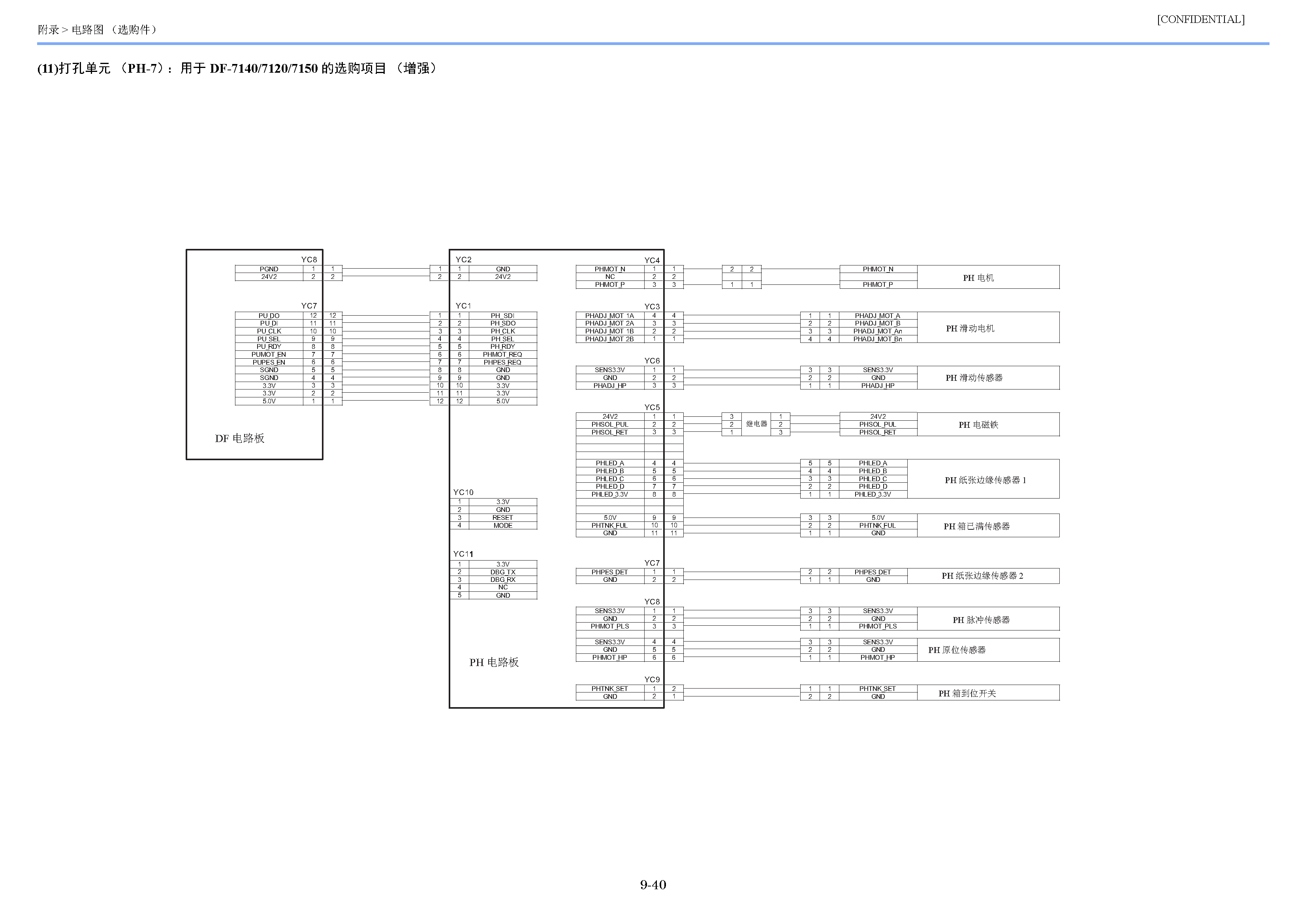The image size is (1307, 924).
Task: Click the PH_CLK signal cell
Action: [503, 331]
